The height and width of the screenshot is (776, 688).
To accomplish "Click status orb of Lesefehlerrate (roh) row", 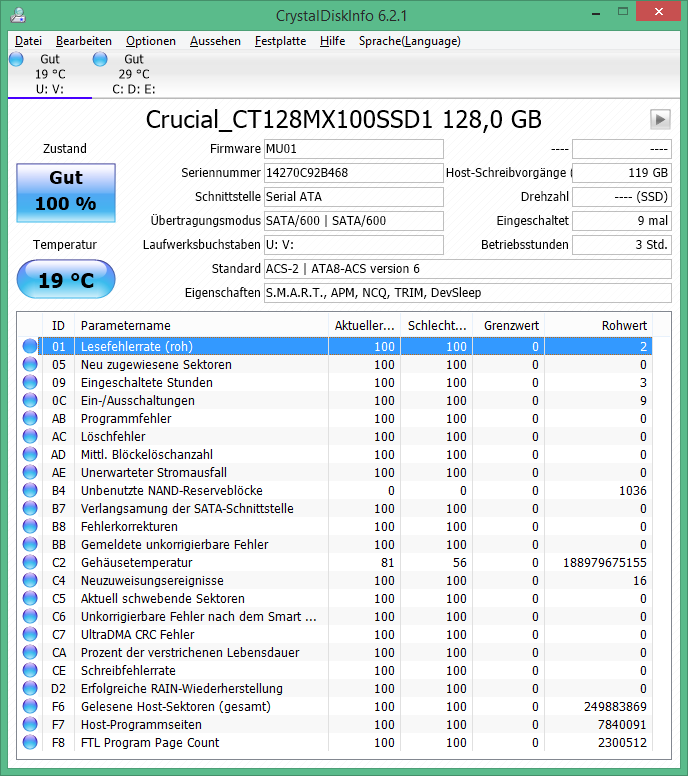I will pos(30,346).
